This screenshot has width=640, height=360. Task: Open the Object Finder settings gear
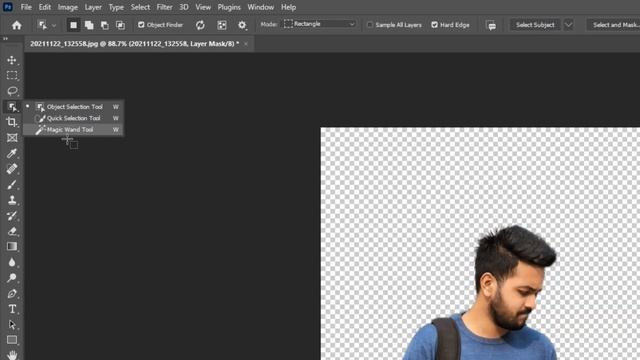242,25
